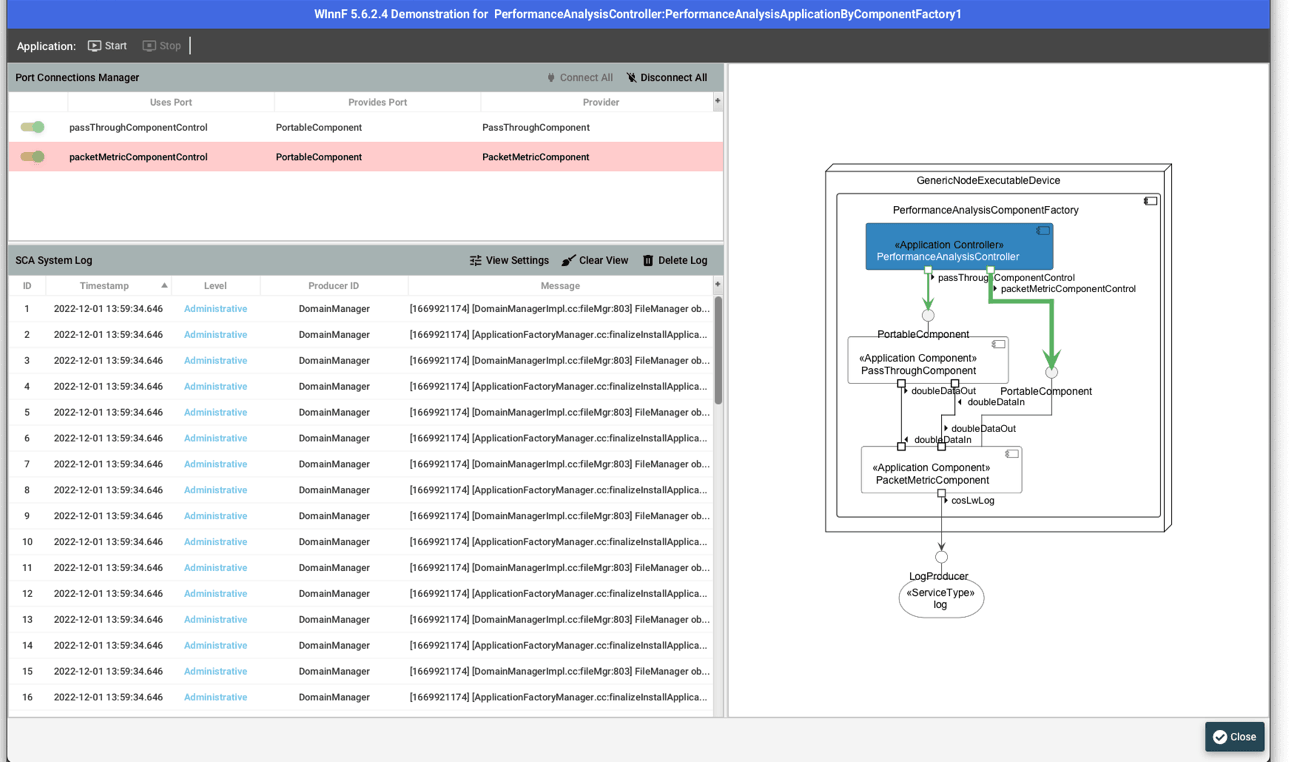Click the LogProducer log service ellipse
This screenshot has width=1295, height=762.
tap(940, 597)
